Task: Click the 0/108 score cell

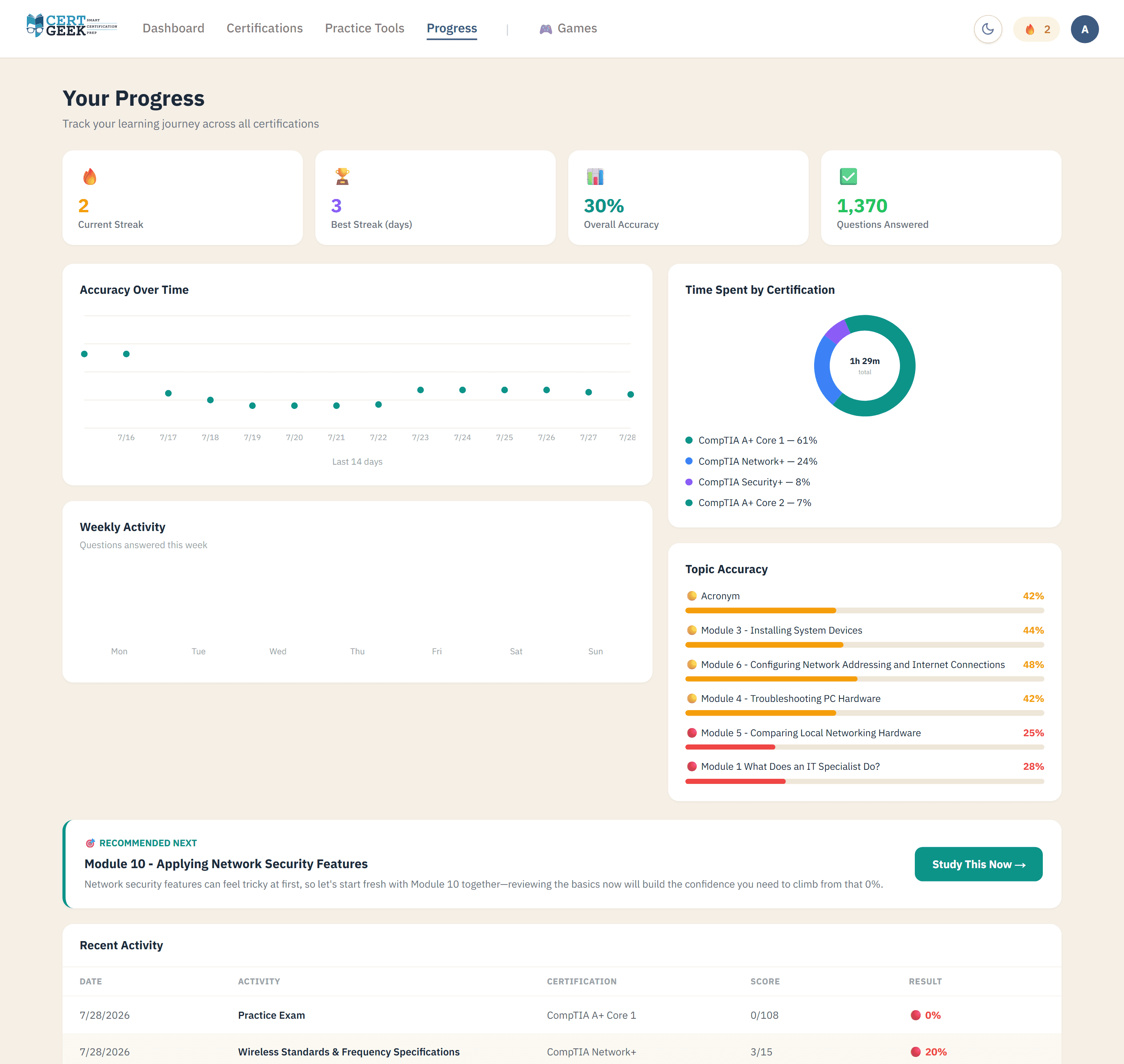Action: pyautogui.click(x=764, y=1015)
